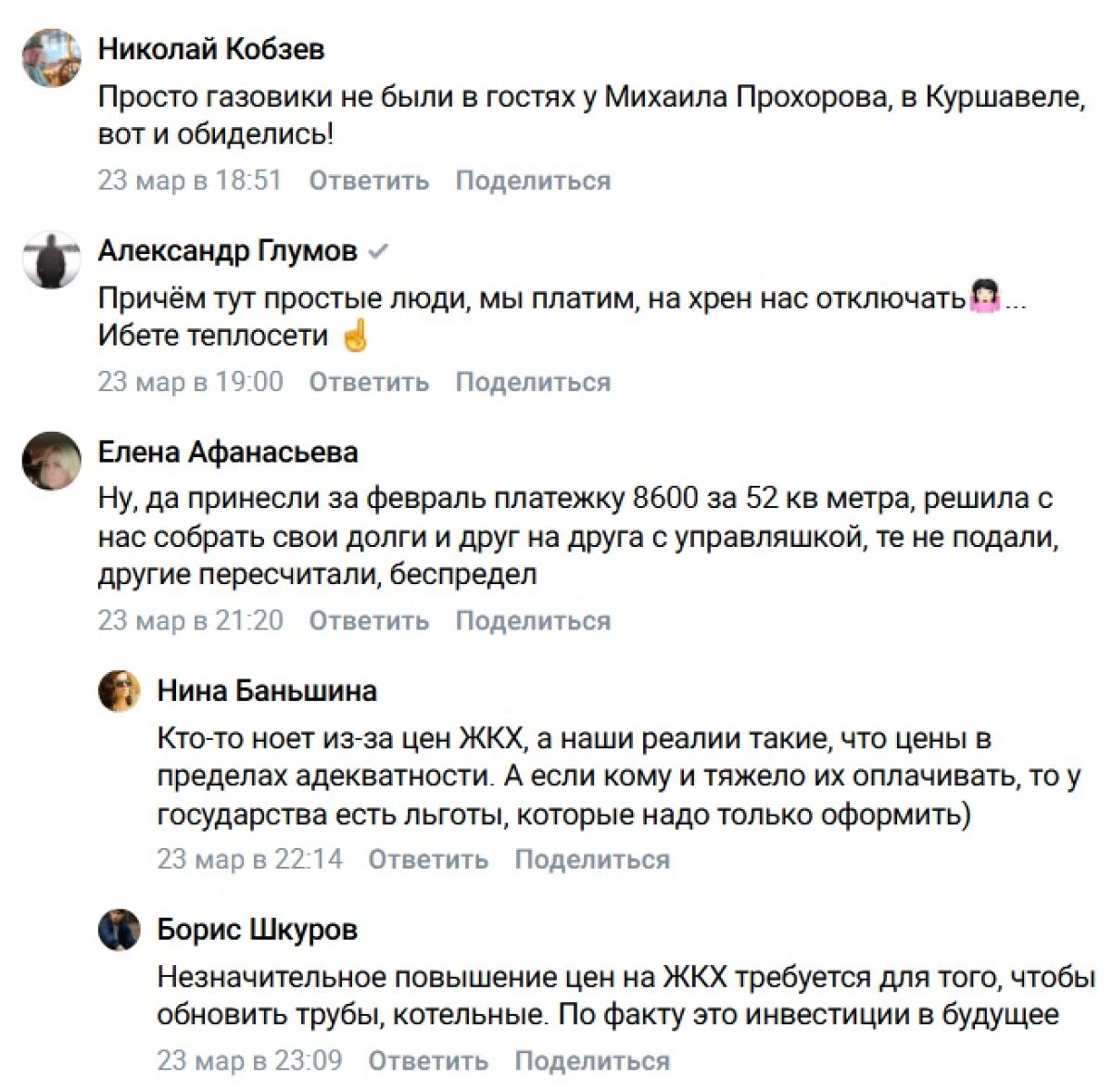Open the Елена Афанасьева name link
1112x1092 pixels.
pyautogui.click(x=228, y=452)
